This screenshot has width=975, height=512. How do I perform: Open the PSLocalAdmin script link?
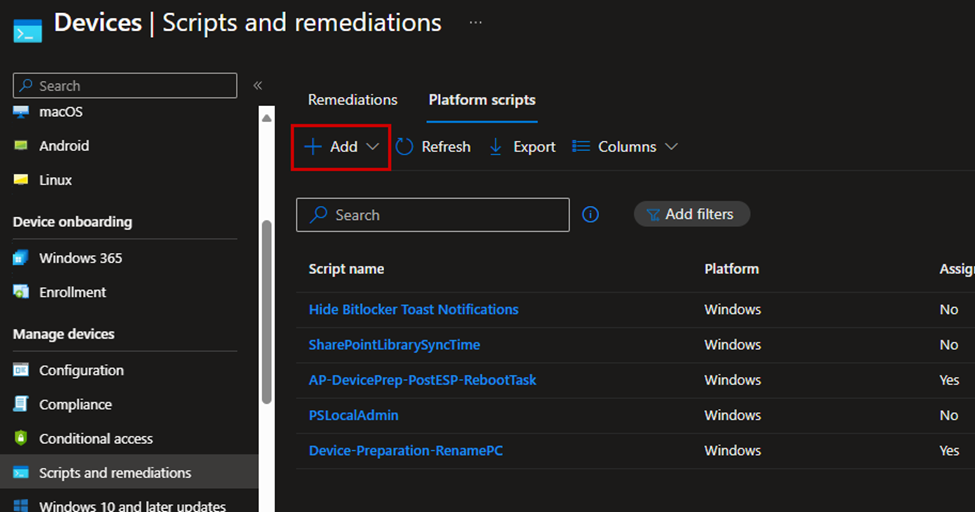353,415
